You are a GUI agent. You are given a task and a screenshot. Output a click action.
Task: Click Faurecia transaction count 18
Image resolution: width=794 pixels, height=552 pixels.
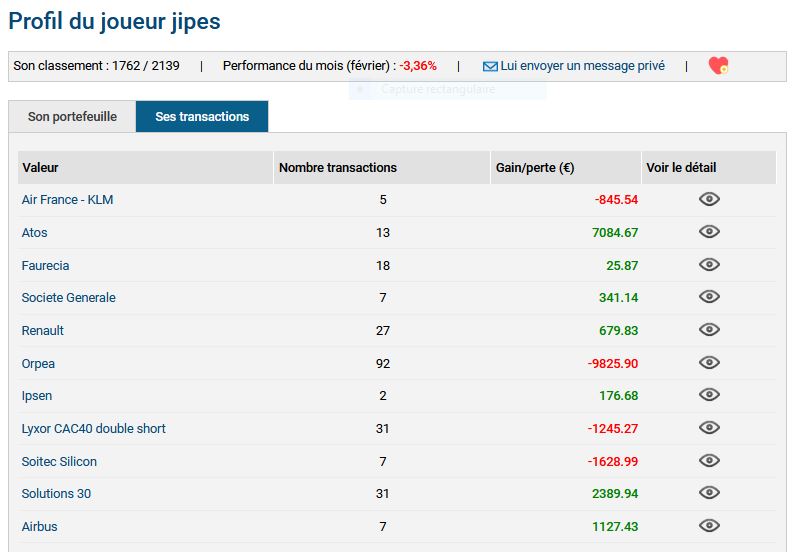coord(383,265)
